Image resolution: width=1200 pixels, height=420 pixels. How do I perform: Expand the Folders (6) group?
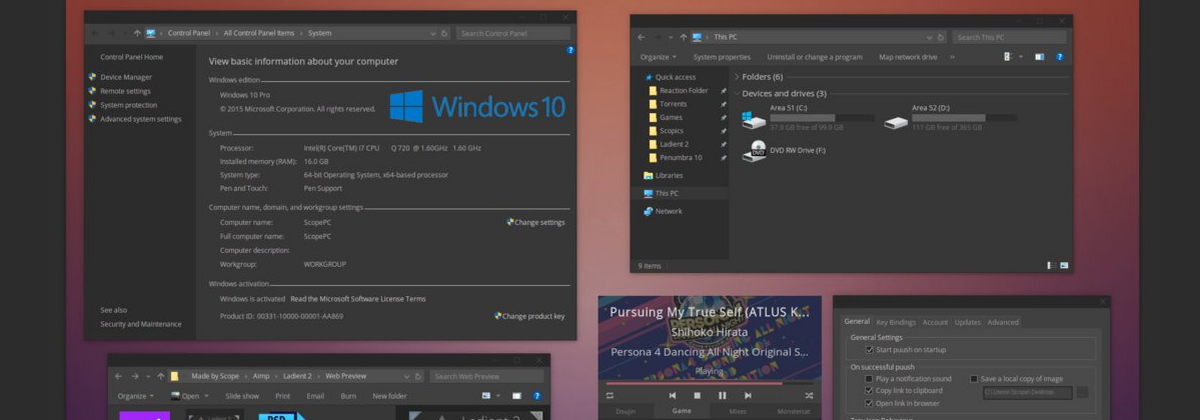pos(737,76)
